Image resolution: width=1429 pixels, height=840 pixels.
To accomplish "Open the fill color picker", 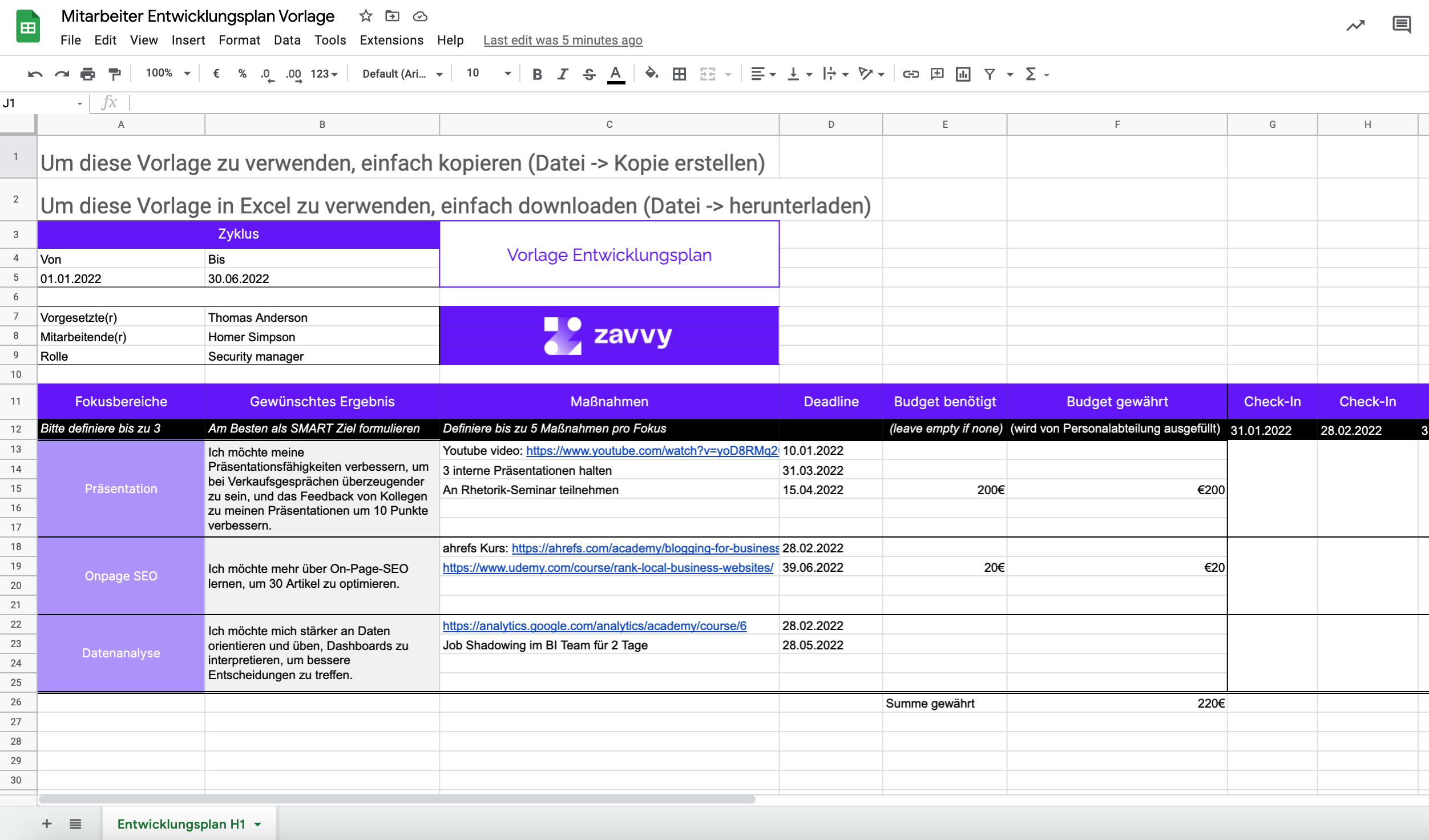I will 651,74.
